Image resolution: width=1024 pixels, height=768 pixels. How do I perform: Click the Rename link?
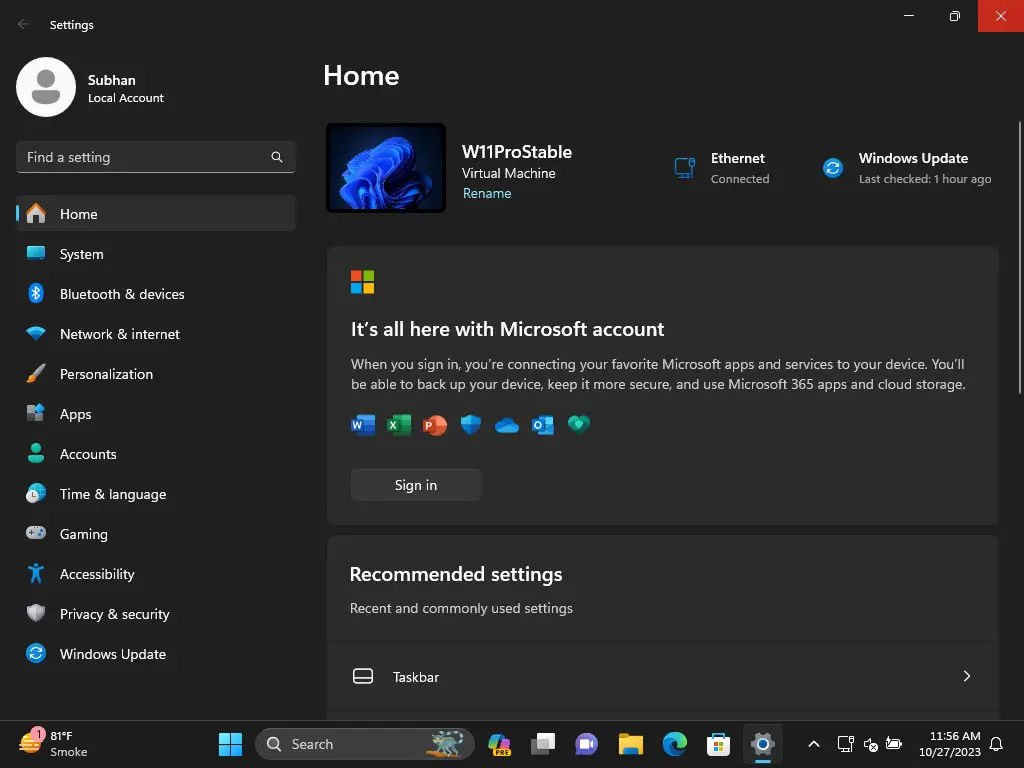487,193
